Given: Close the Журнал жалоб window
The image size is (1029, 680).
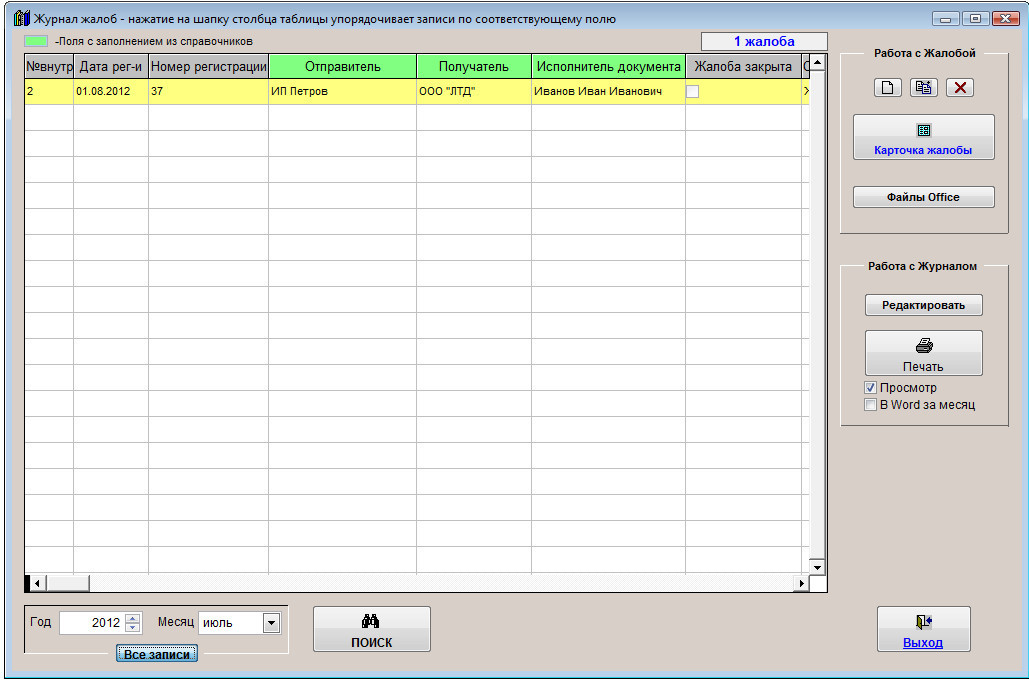Looking at the screenshot, I should click(1005, 19).
